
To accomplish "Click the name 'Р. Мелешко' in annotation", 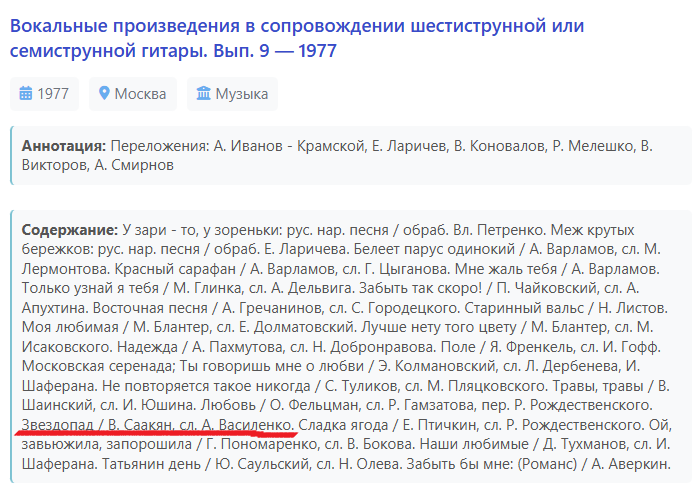I will click(x=593, y=146).
